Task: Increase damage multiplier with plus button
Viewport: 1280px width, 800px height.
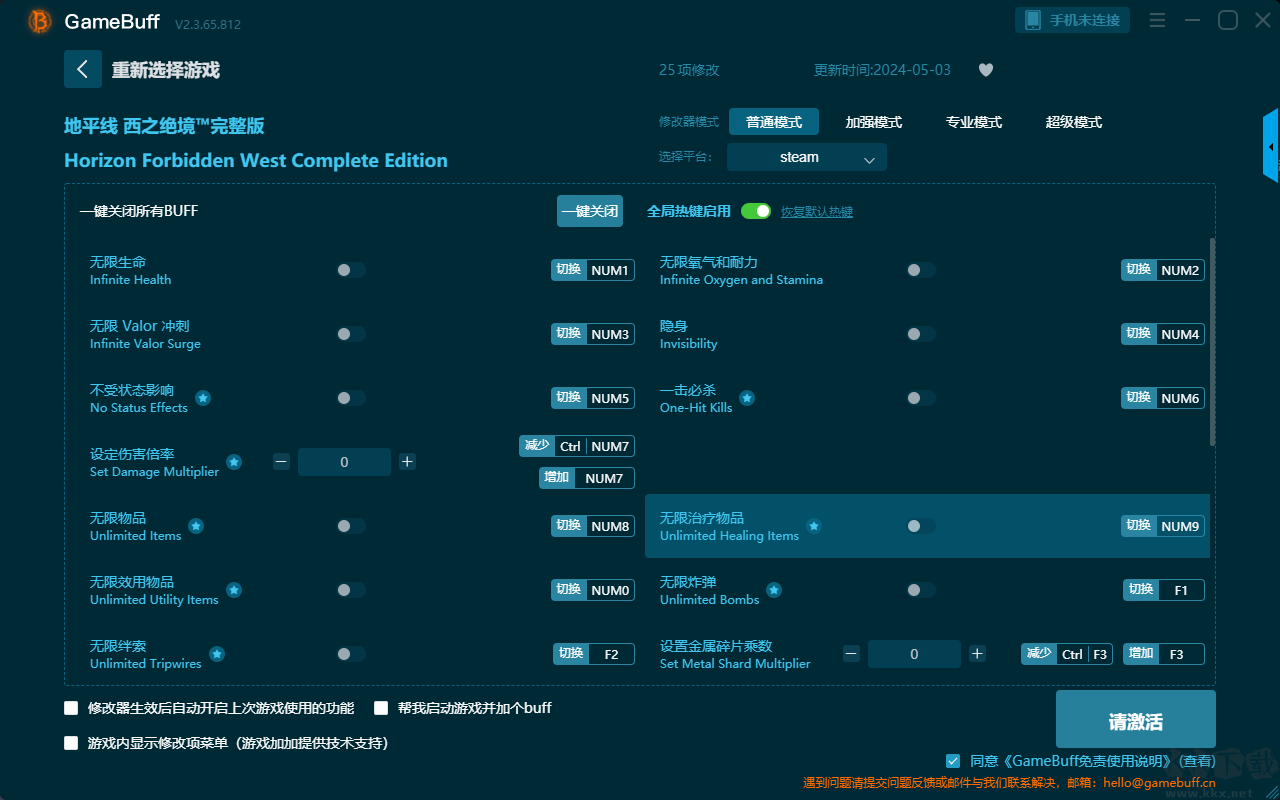Action: point(407,462)
